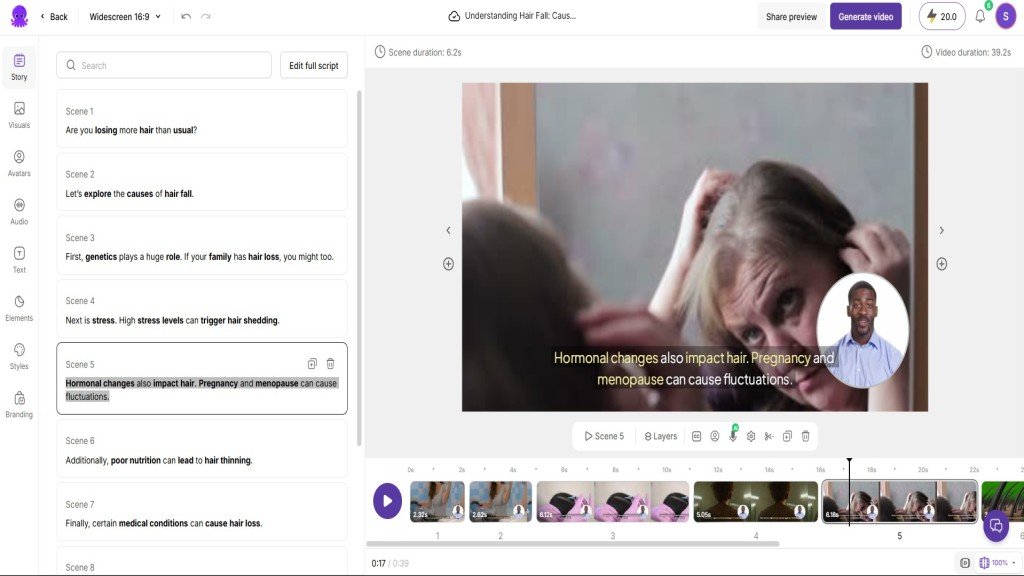Click the preview play icon near zoom
Image resolution: width=1024 pixels, height=576 pixels.
965,563
